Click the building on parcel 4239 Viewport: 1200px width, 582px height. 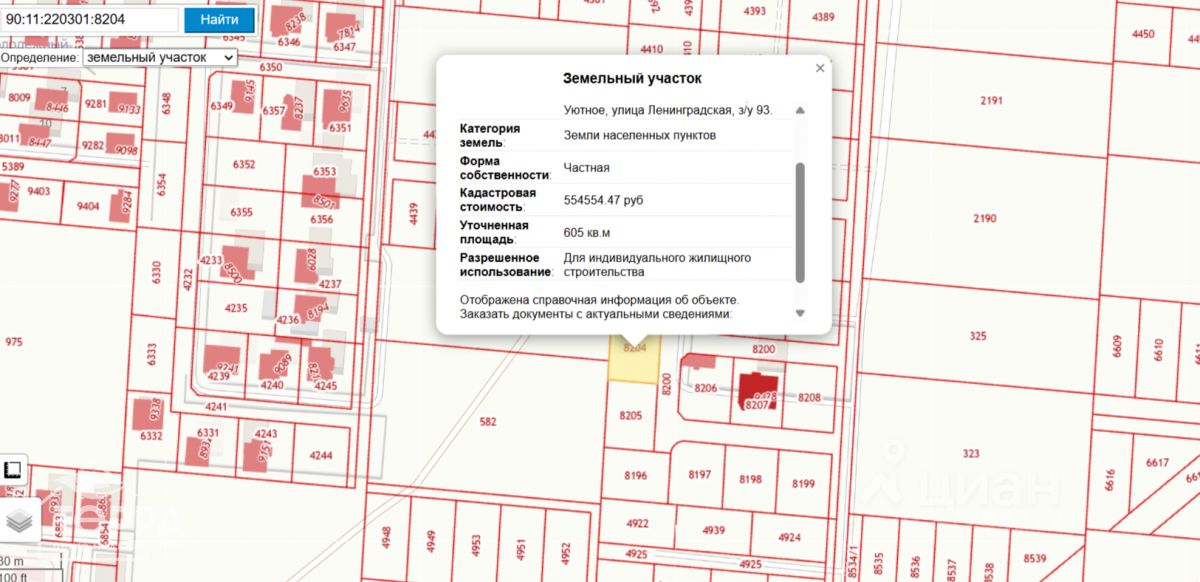pos(221,360)
